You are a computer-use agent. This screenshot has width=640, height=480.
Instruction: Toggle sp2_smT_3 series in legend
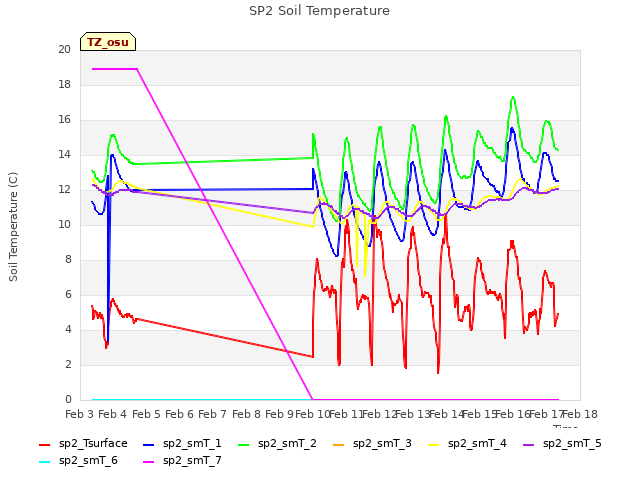372,444
